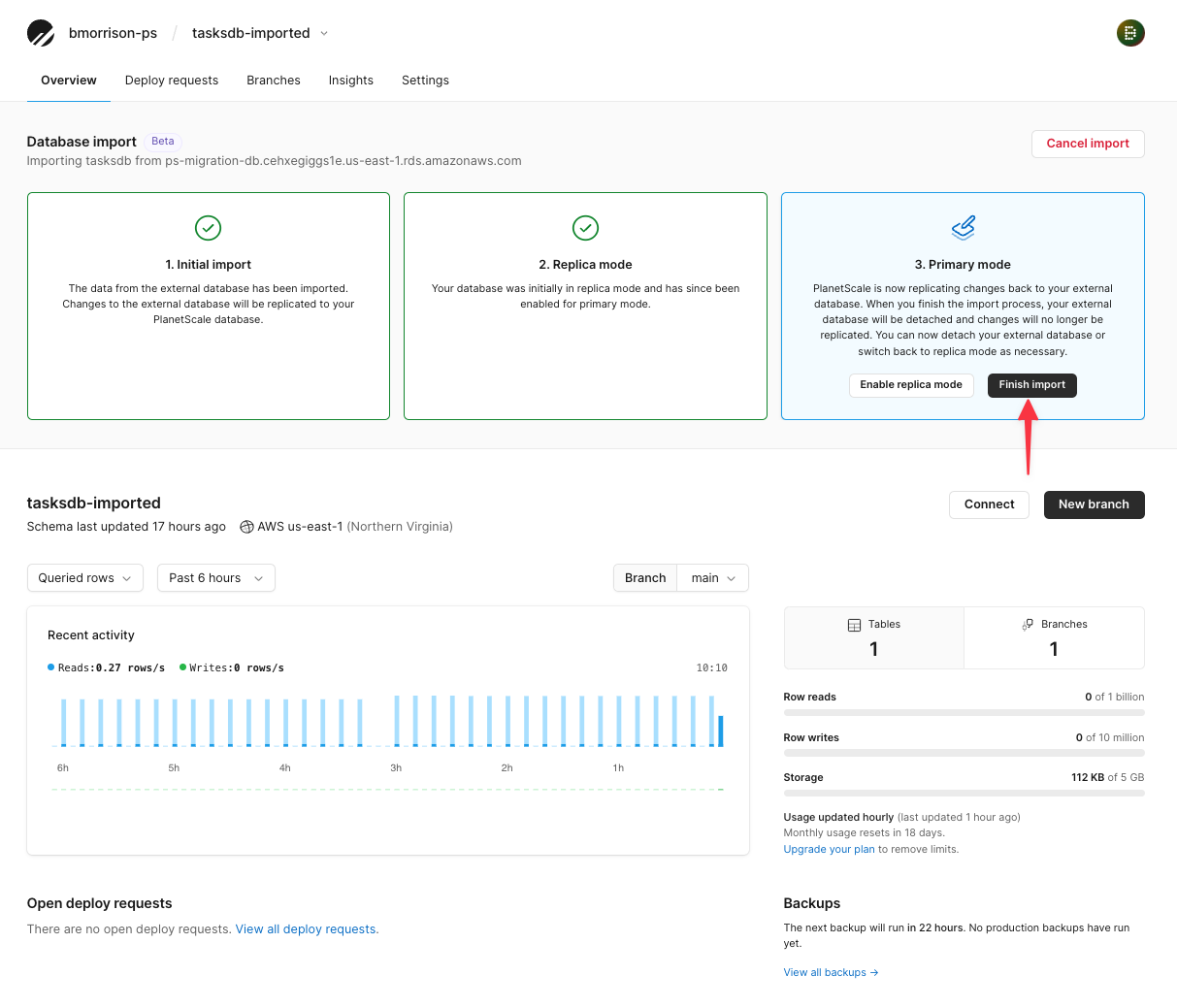The height and width of the screenshot is (1008, 1177).
Task: Click the 10:10 chart timestamp
Action: [x=711, y=668]
